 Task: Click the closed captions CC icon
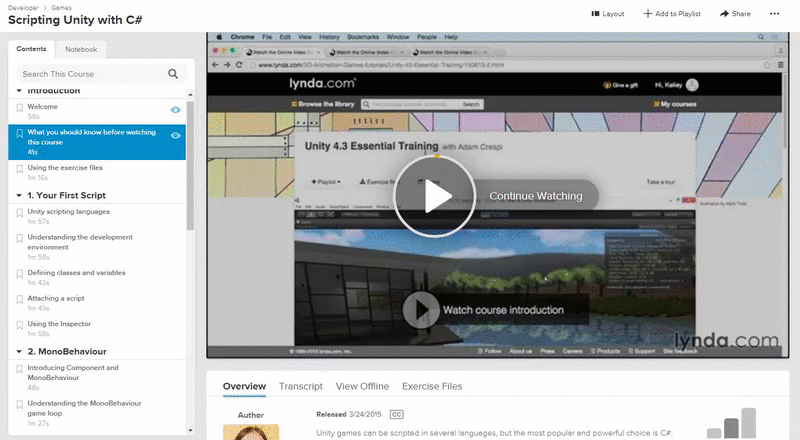click(x=396, y=414)
